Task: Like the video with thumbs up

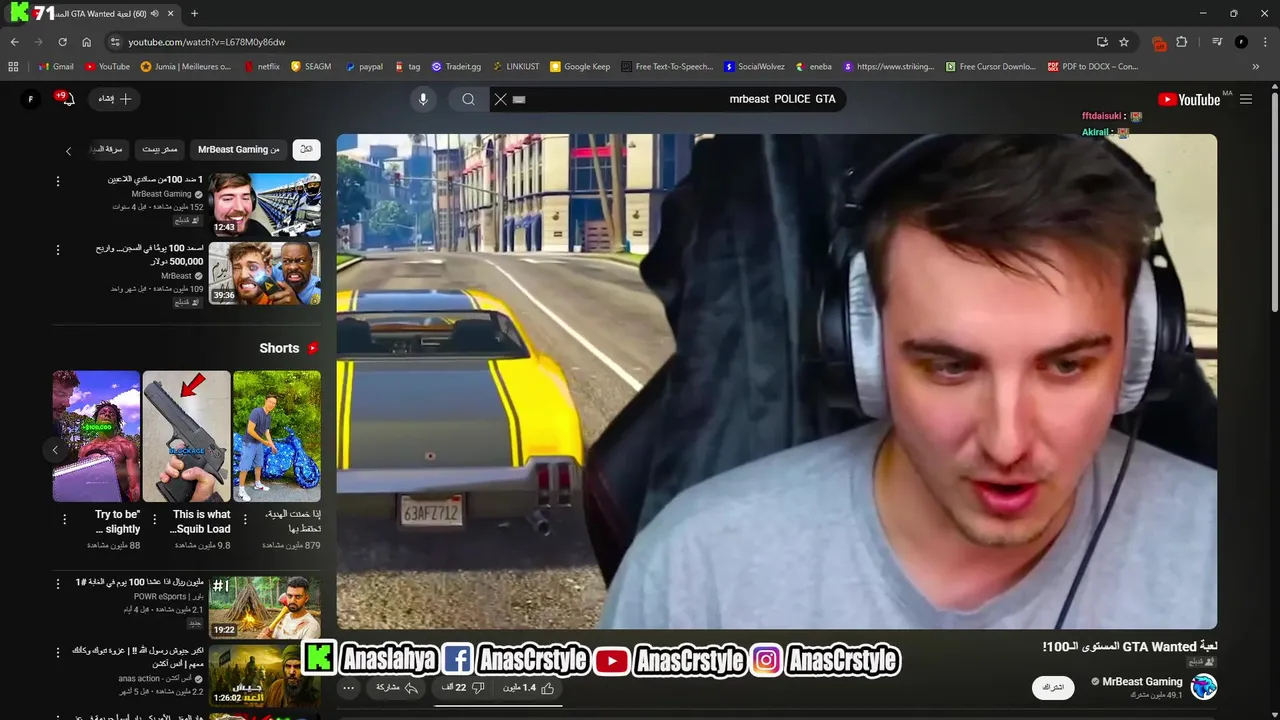Action: pyautogui.click(x=531, y=688)
